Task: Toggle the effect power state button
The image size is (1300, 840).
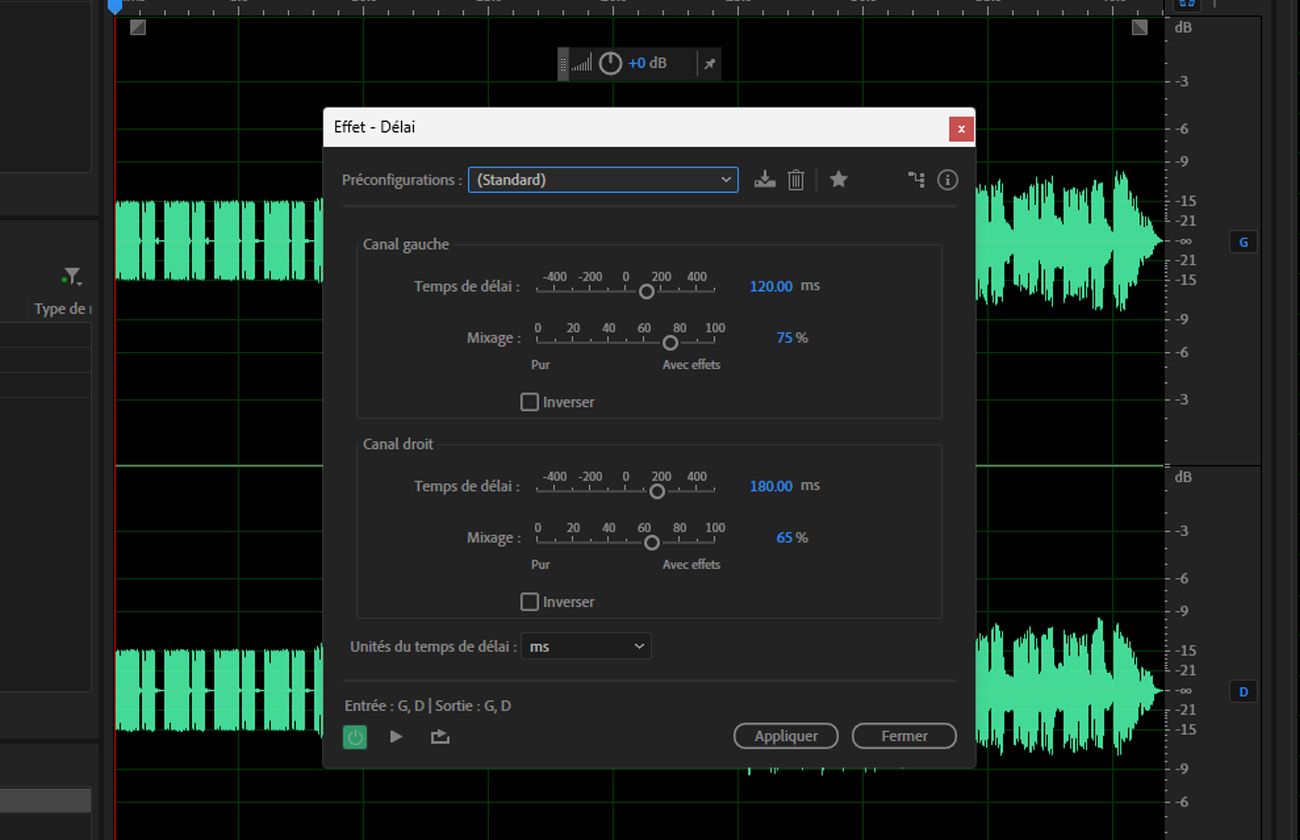Action: (355, 737)
